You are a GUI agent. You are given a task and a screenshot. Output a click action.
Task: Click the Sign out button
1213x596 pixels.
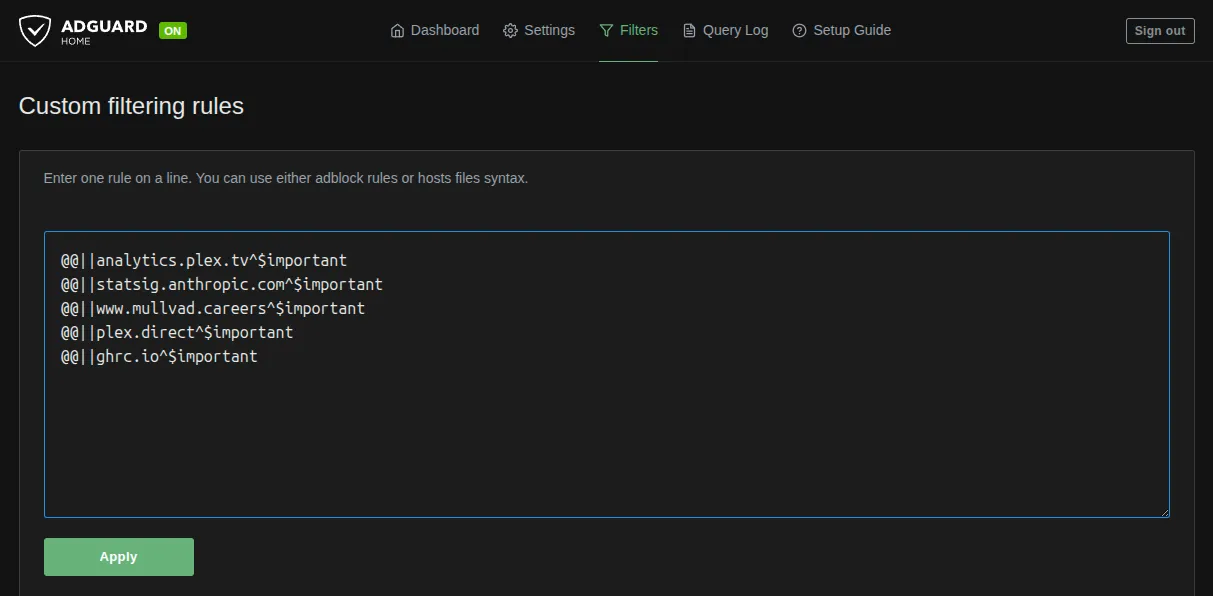coord(1159,30)
